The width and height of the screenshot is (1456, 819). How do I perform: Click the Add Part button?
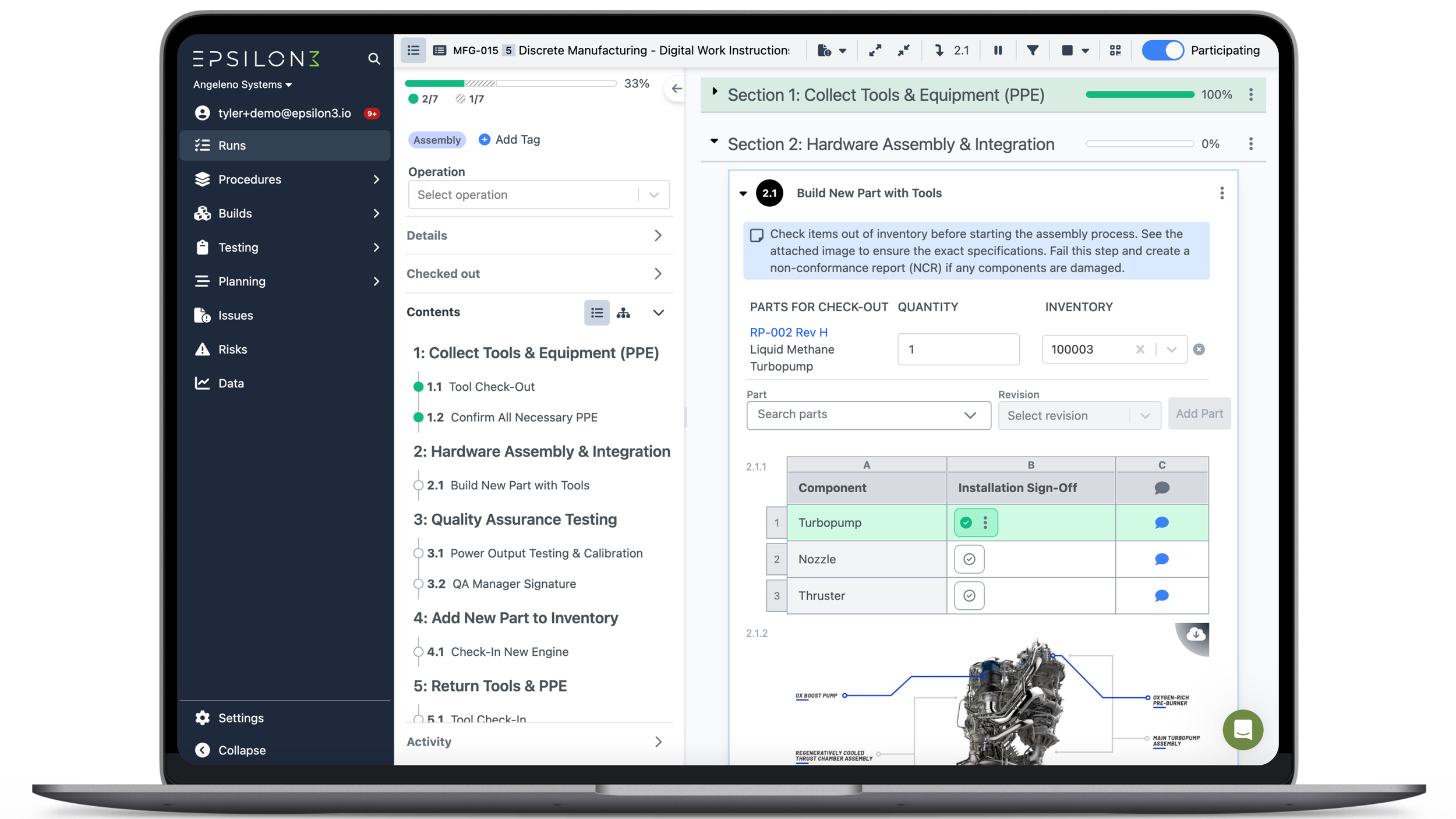click(x=1199, y=414)
